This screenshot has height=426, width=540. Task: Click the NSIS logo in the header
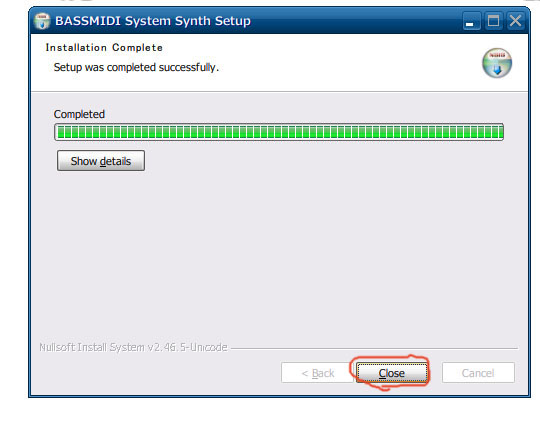497,63
